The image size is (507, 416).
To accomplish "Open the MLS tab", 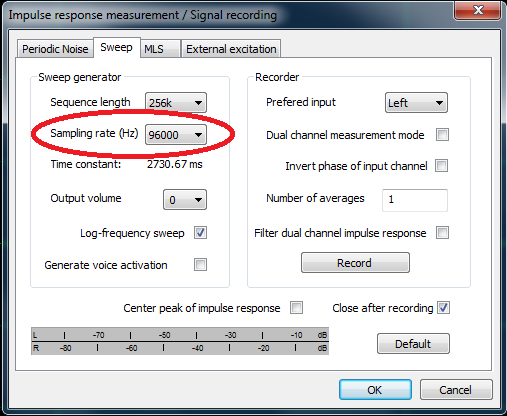I will click(x=160, y=49).
